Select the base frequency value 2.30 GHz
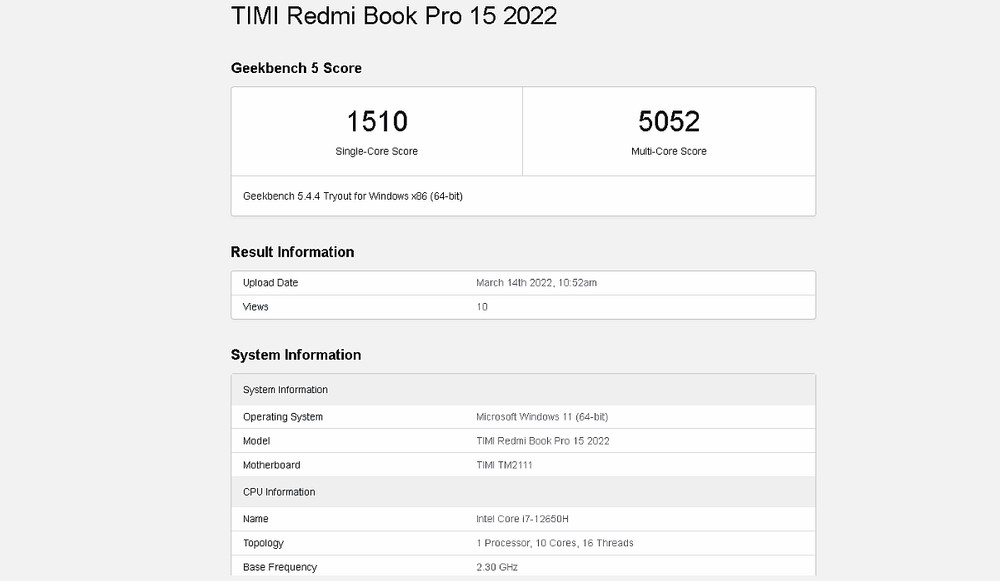Viewport: 1000px width, 581px height. (497, 567)
